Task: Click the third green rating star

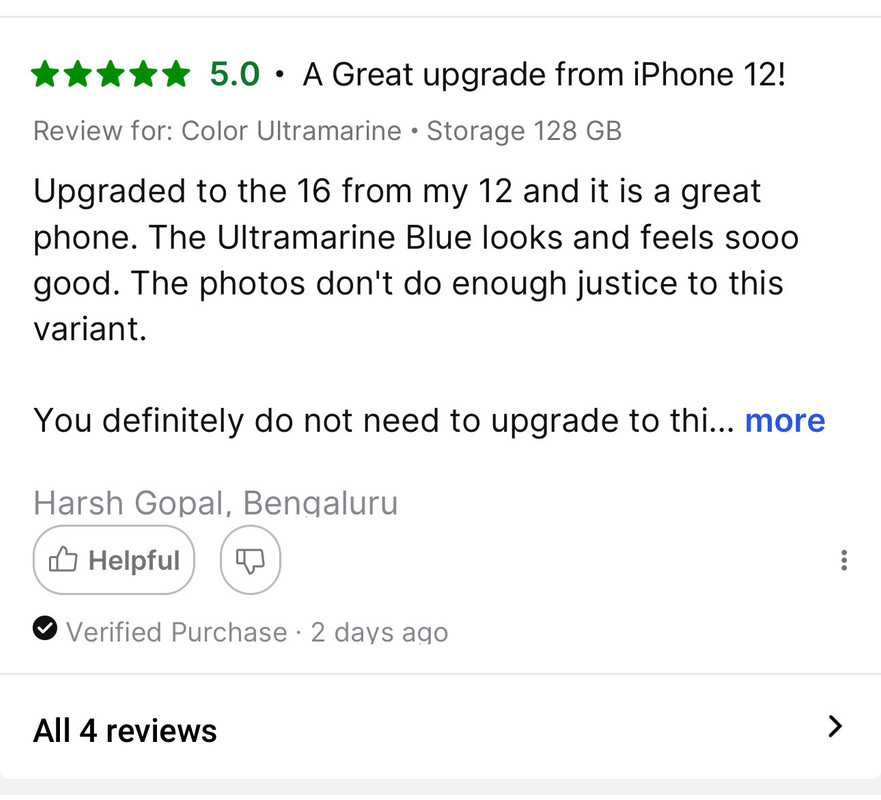Action: 111,74
